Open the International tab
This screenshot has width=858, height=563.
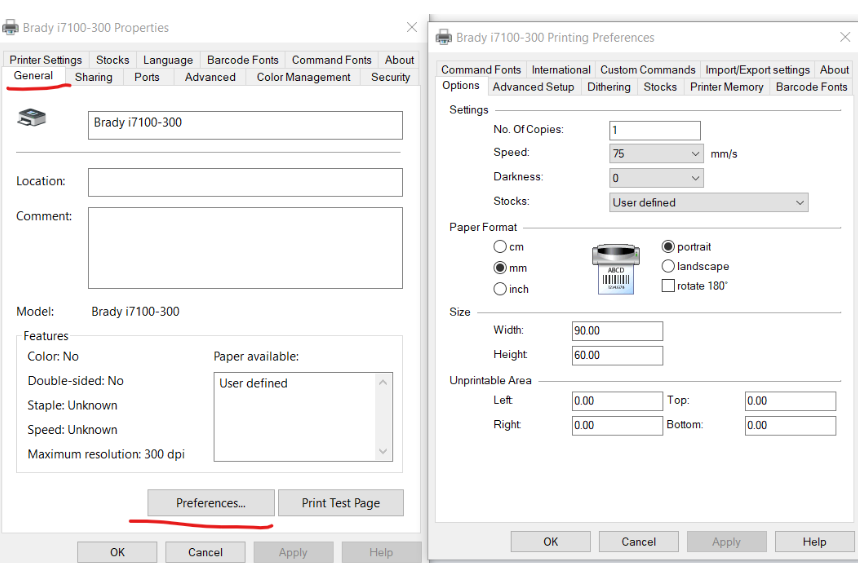(x=561, y=69)
